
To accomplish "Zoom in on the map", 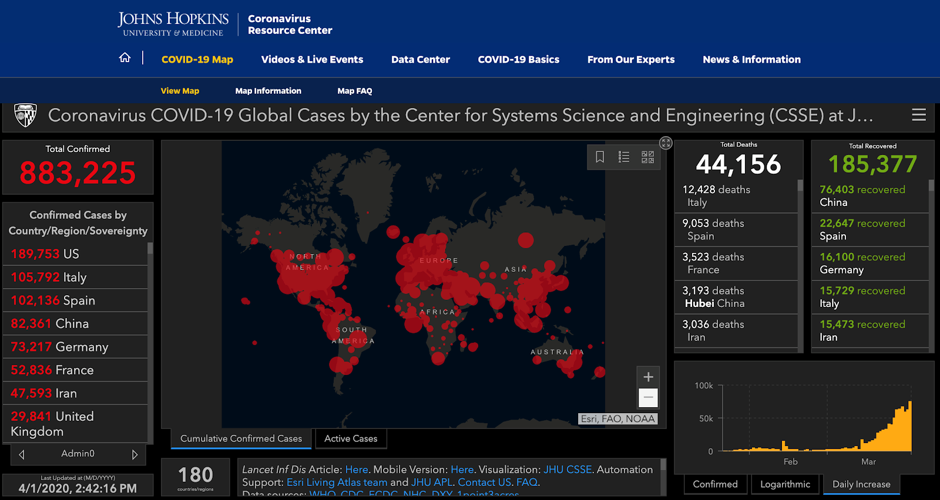I will pos(648,377).
